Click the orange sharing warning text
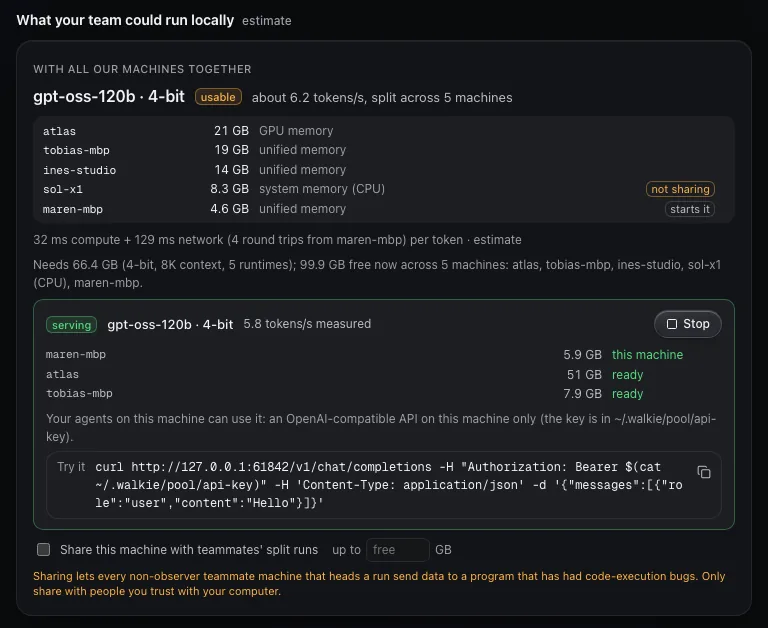The width and height of the screenshot is (768, 628). tap(379, 583)
